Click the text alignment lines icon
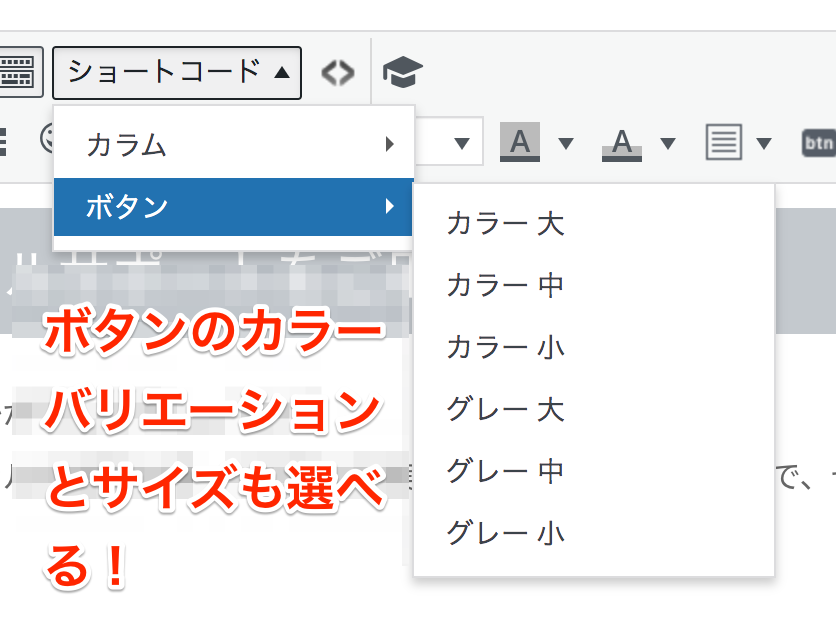 (x=723, y=143)
